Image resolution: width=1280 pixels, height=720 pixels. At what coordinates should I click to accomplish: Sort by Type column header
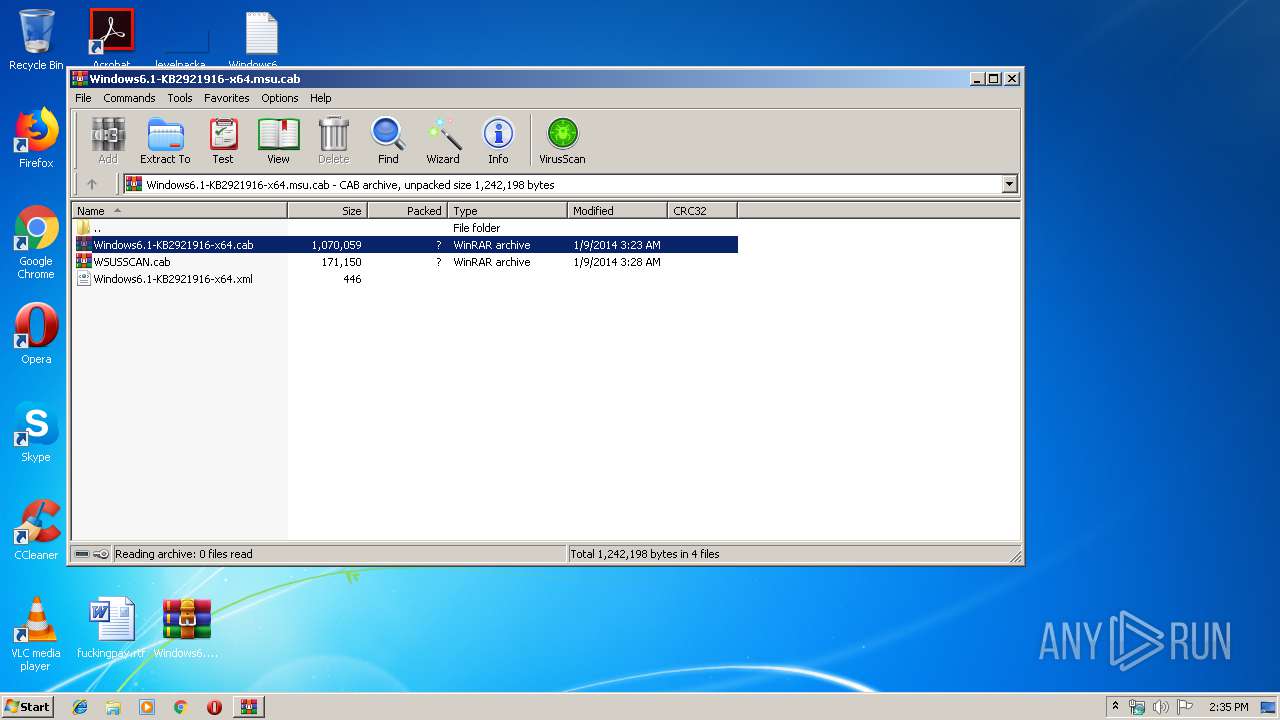point(508,210)
